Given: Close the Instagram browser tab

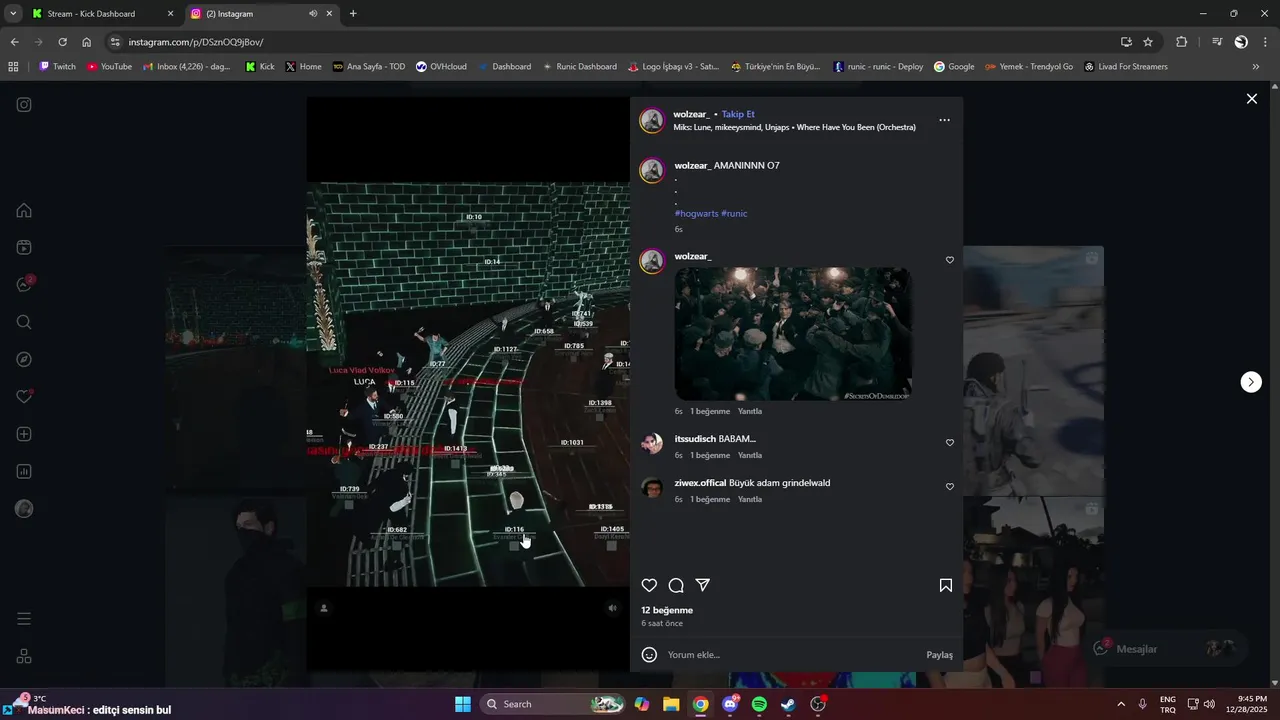Looking at the screenshot, I should pos(329,14).
